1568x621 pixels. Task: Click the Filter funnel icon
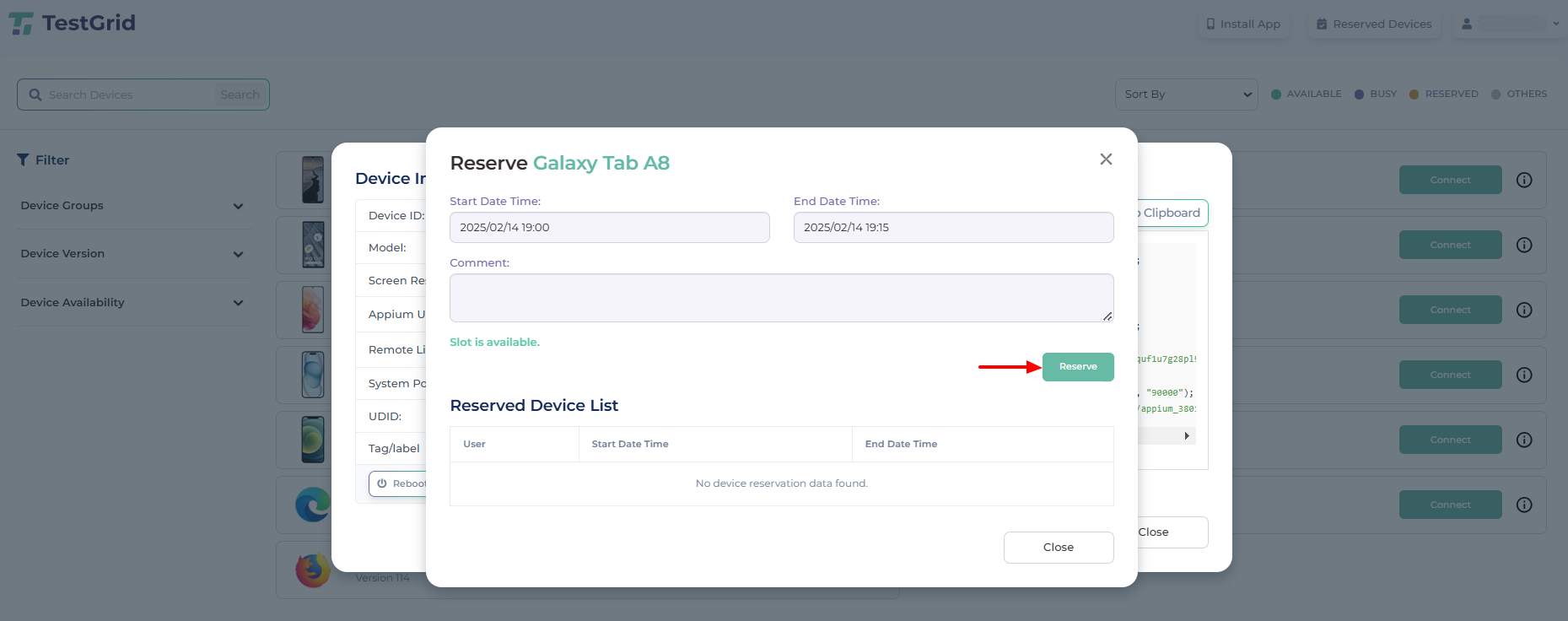tap(23, 159)
